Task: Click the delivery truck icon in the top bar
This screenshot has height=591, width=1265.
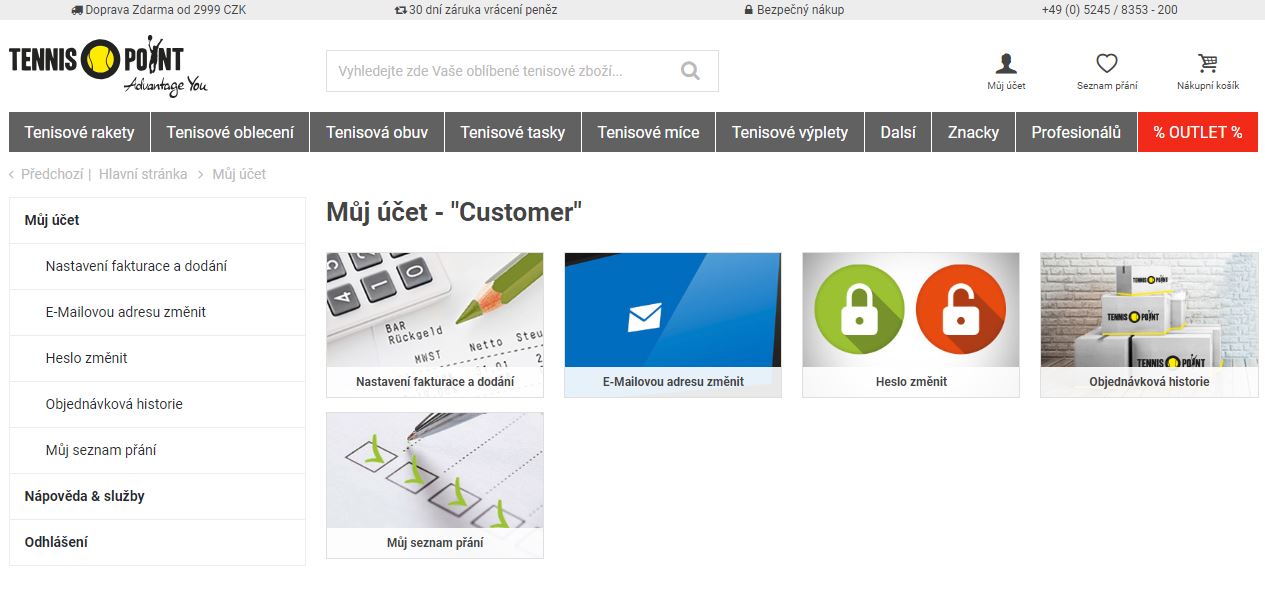Action: point(77,10)
